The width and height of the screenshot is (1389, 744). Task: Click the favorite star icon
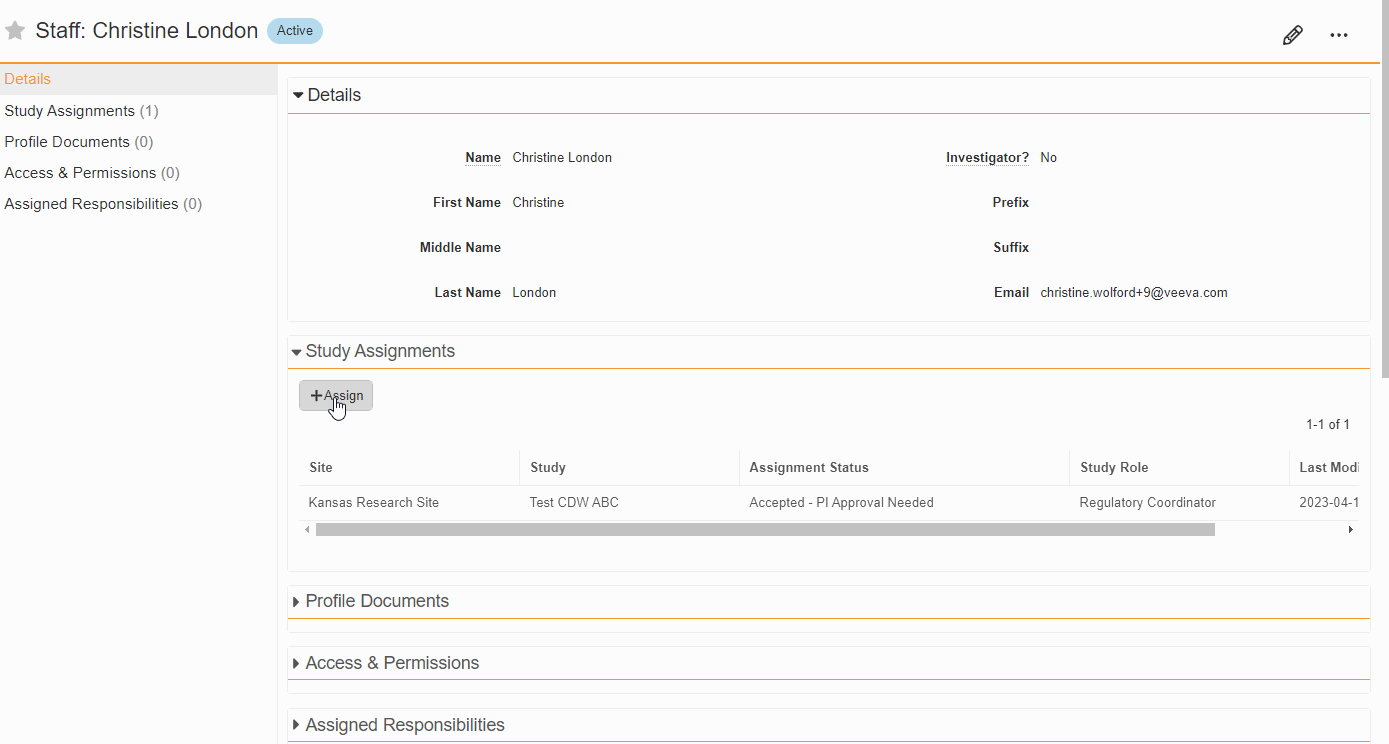click(x=15, y=31)
